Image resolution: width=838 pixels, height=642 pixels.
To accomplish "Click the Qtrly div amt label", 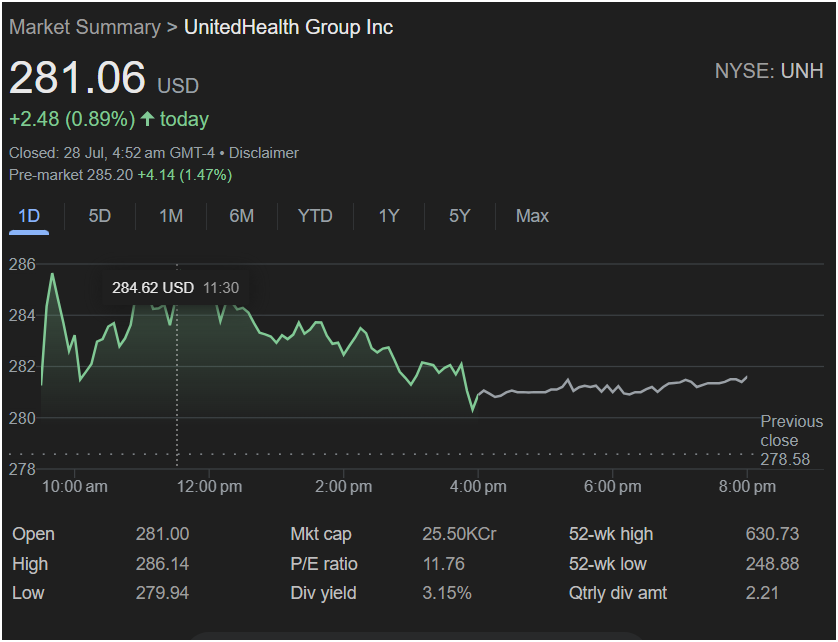I will click(x=618, y=593).
